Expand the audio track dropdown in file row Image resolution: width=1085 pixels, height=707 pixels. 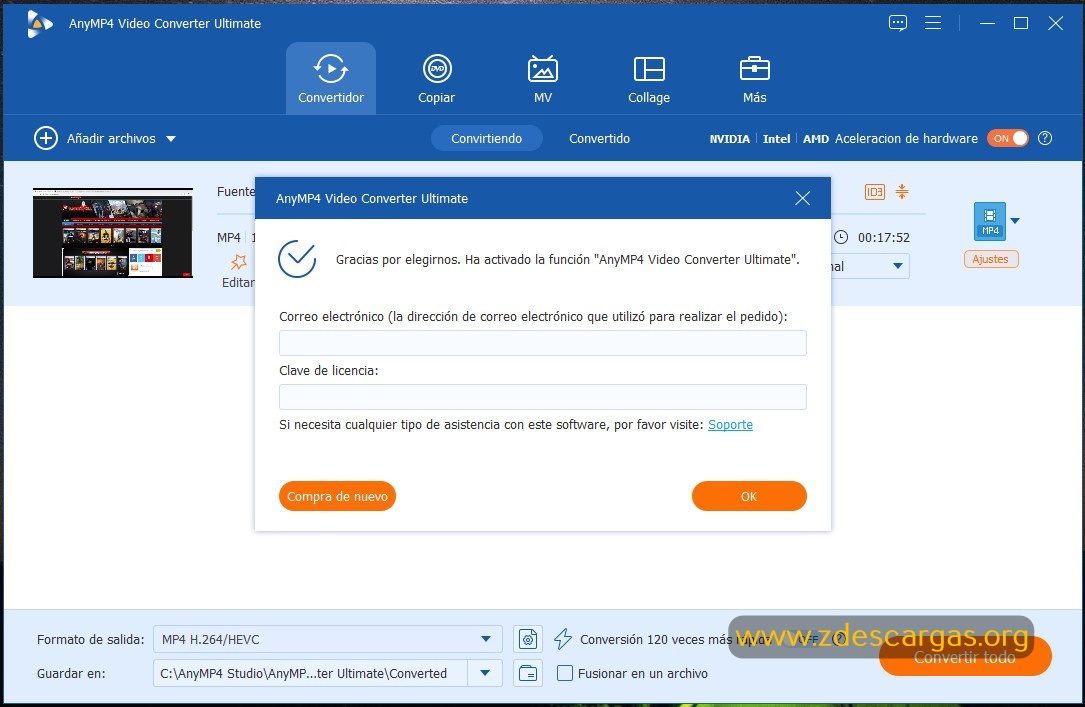point(897,266)
